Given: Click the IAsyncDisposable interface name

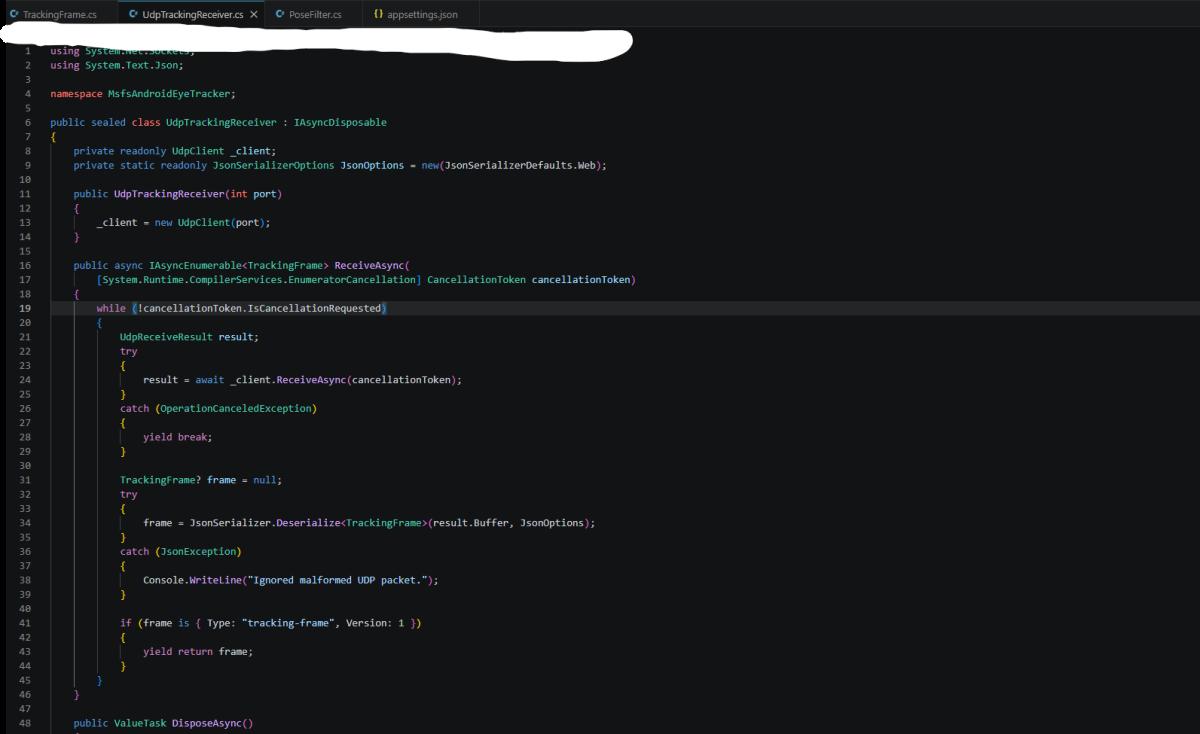Looking at the screenshot, I should tap(340, 122).
